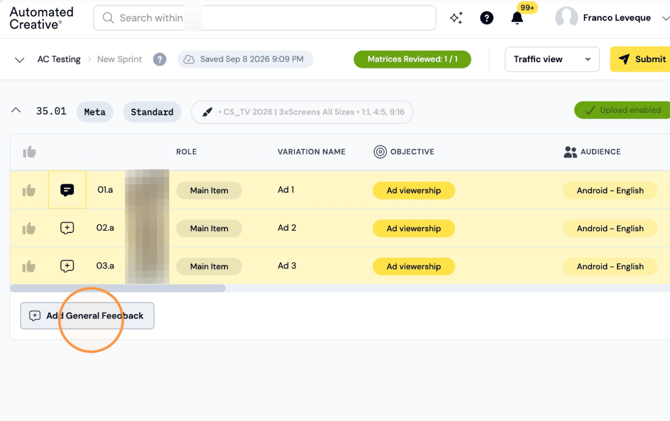
Task: Approve all rows with header thumbs up
Action: tap(29, 152)
